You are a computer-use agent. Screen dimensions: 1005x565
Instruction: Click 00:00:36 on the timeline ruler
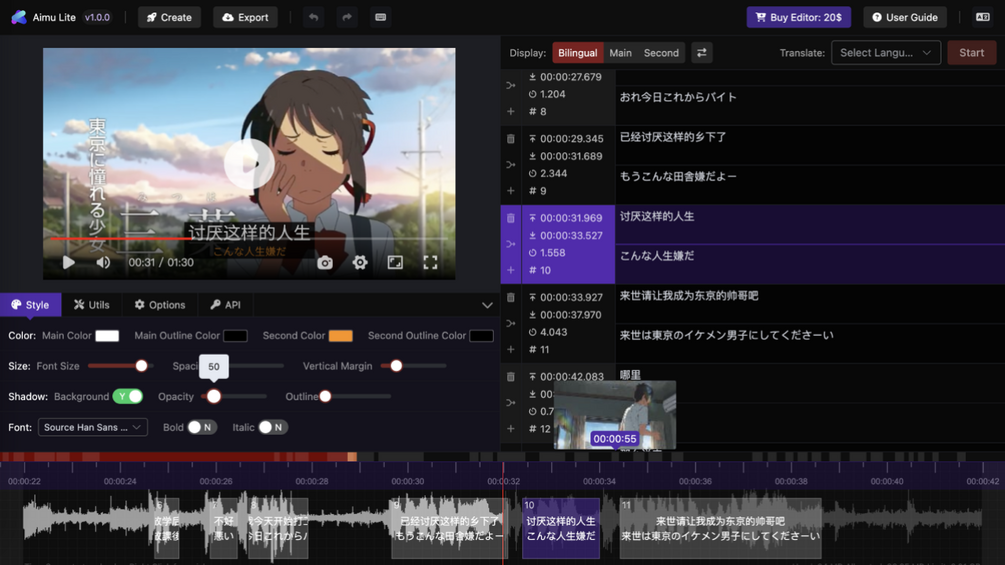coord(695,481)
